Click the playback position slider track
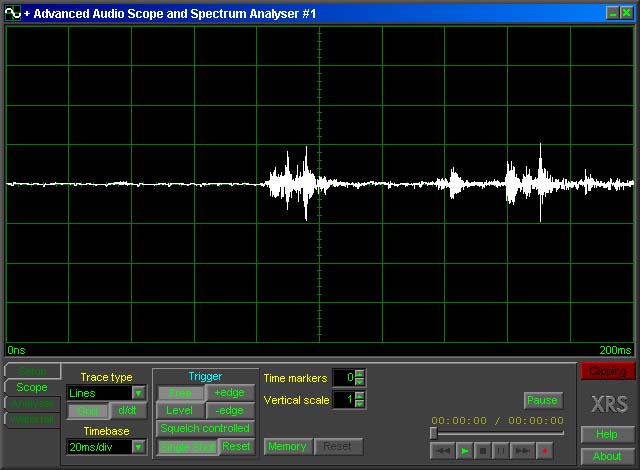640x470 pixels. (497, 433)
